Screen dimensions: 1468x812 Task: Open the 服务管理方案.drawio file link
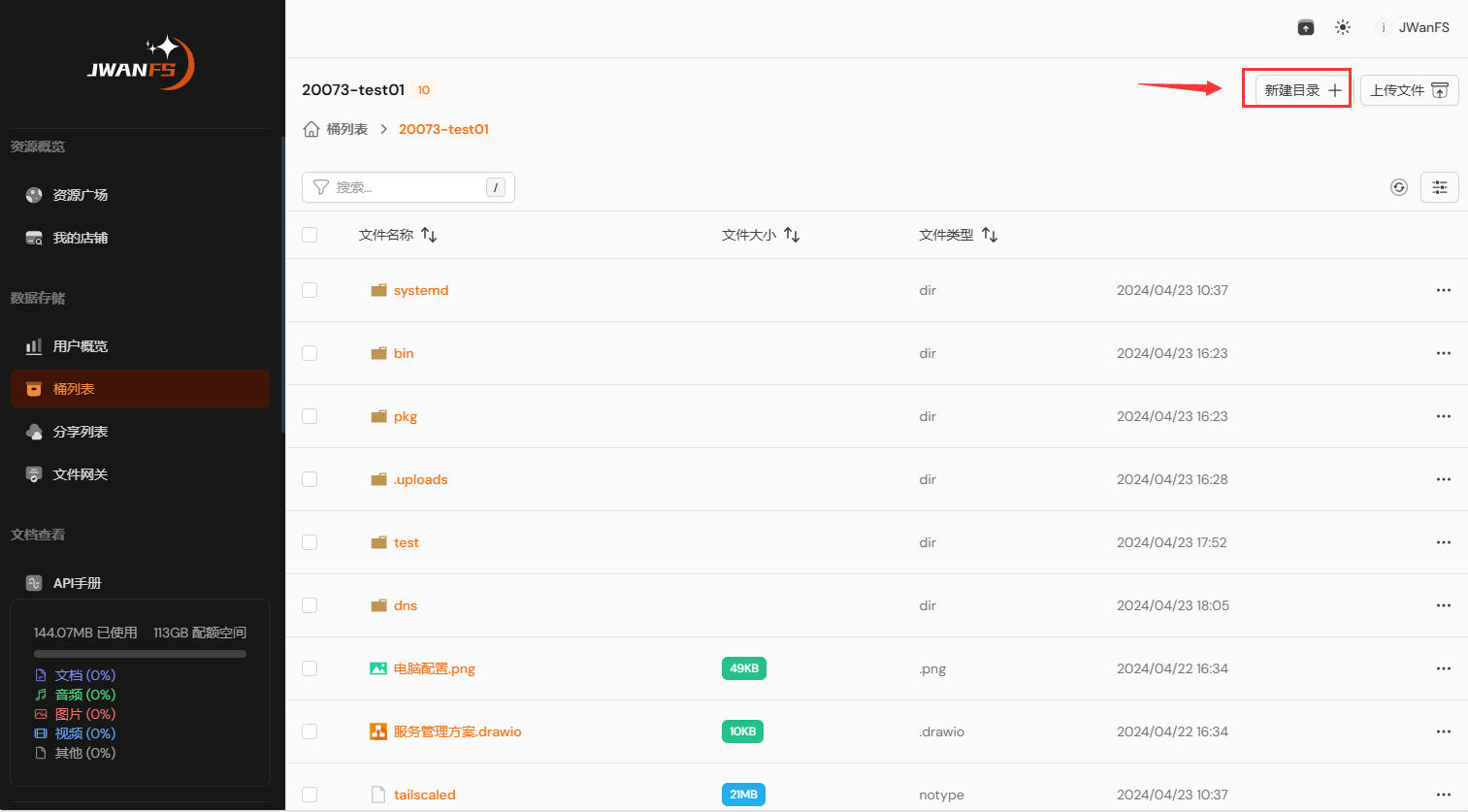coord(458,731)
